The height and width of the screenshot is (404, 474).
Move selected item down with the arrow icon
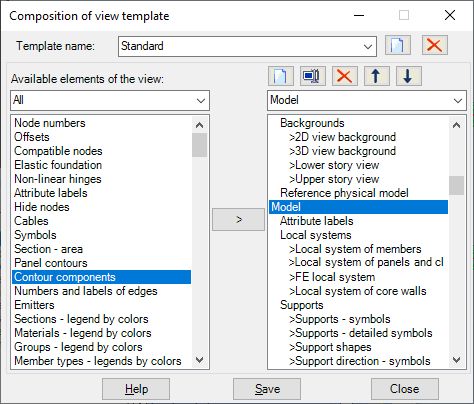(x=409, y=76)
